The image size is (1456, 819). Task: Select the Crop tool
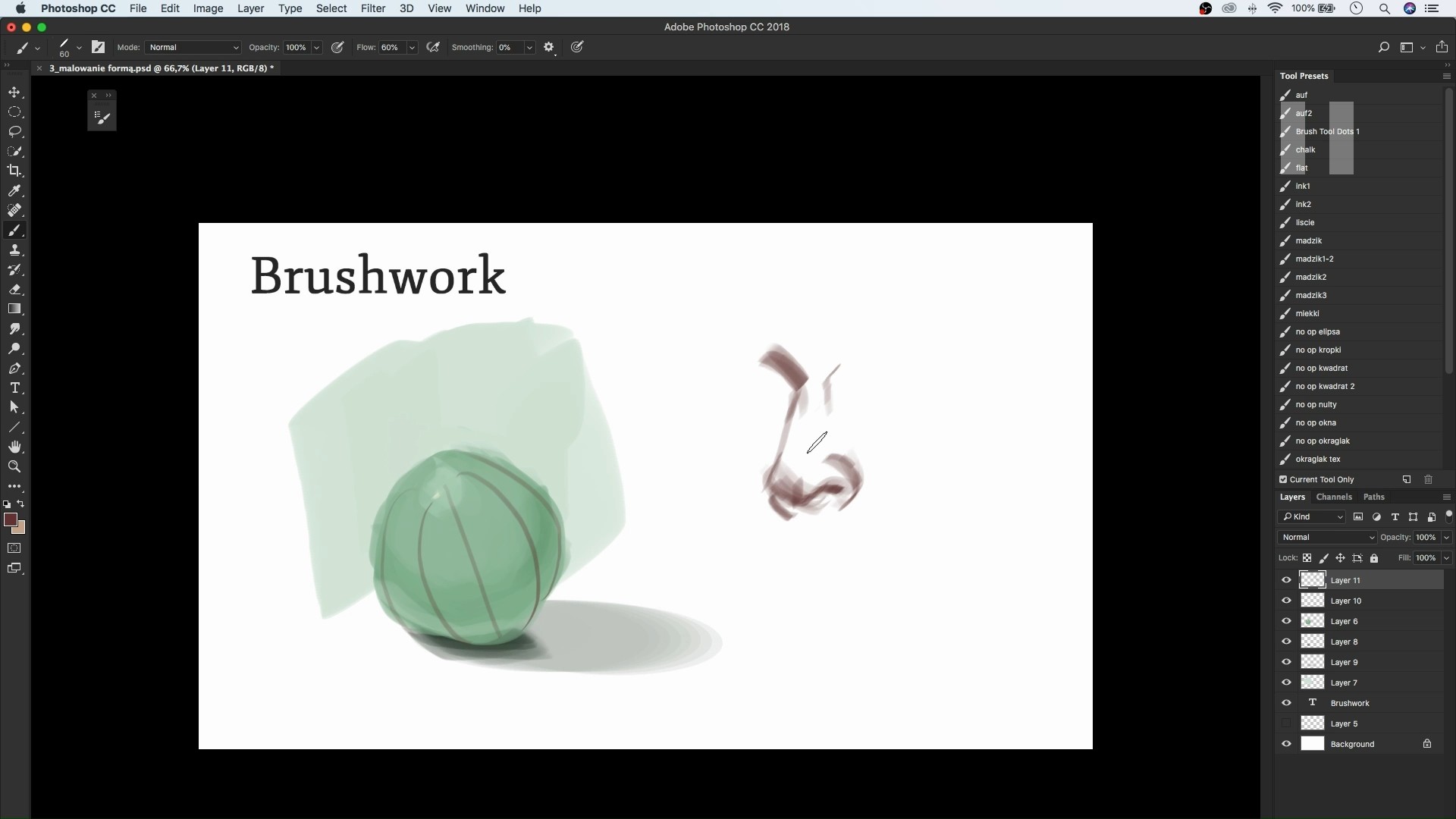tap(14, 171)
